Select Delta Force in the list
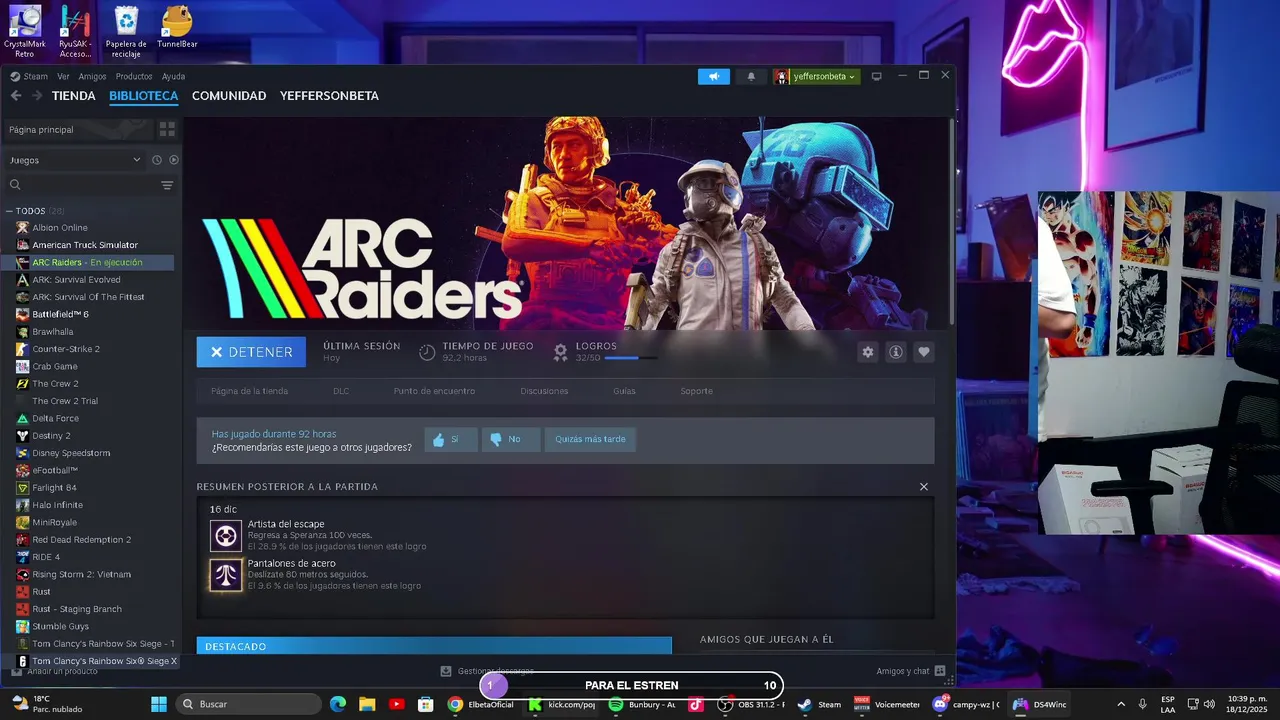1280x720 pixels. [55, 418]
